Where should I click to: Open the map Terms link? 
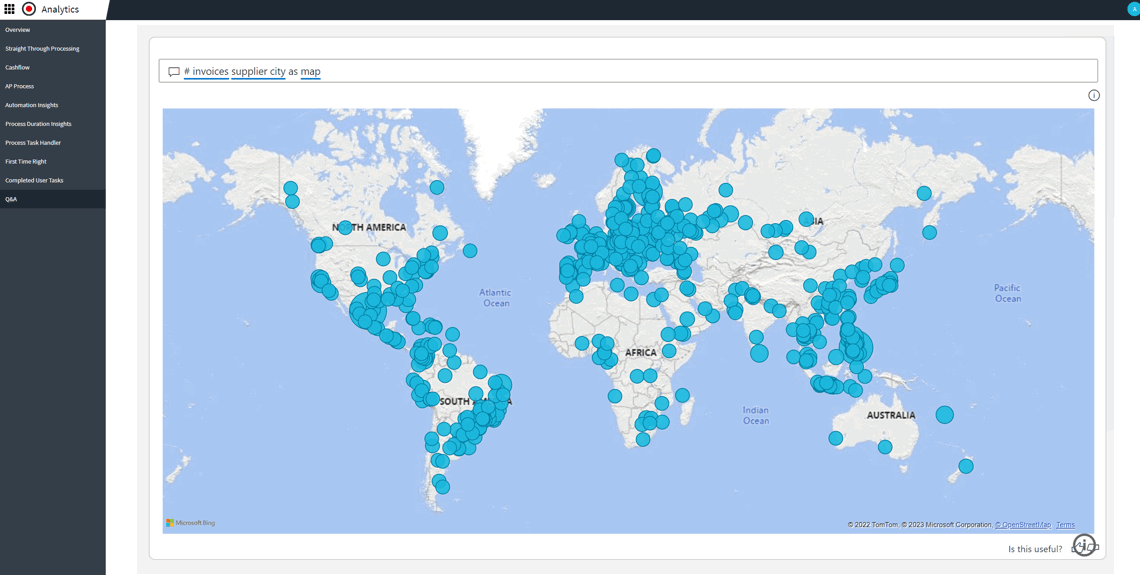[x=1065, y=525]
